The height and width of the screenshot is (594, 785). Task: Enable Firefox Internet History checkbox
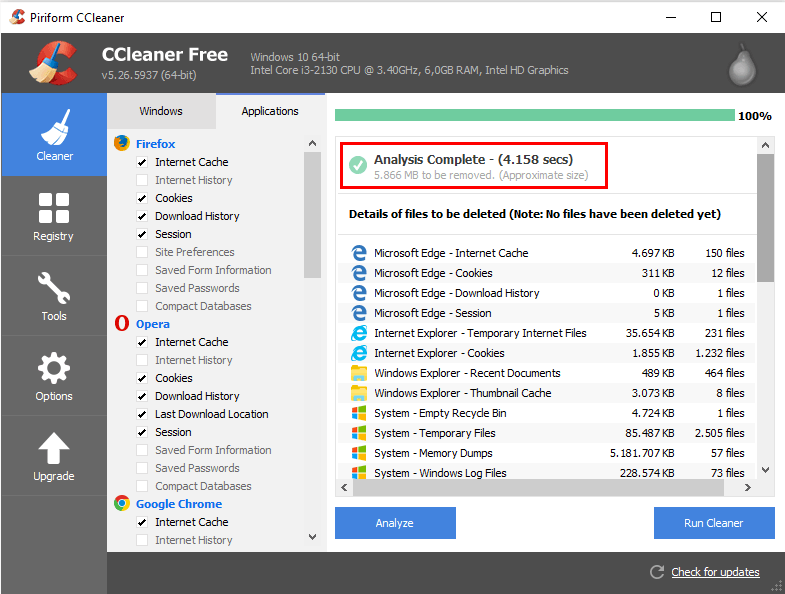point(142,180)
